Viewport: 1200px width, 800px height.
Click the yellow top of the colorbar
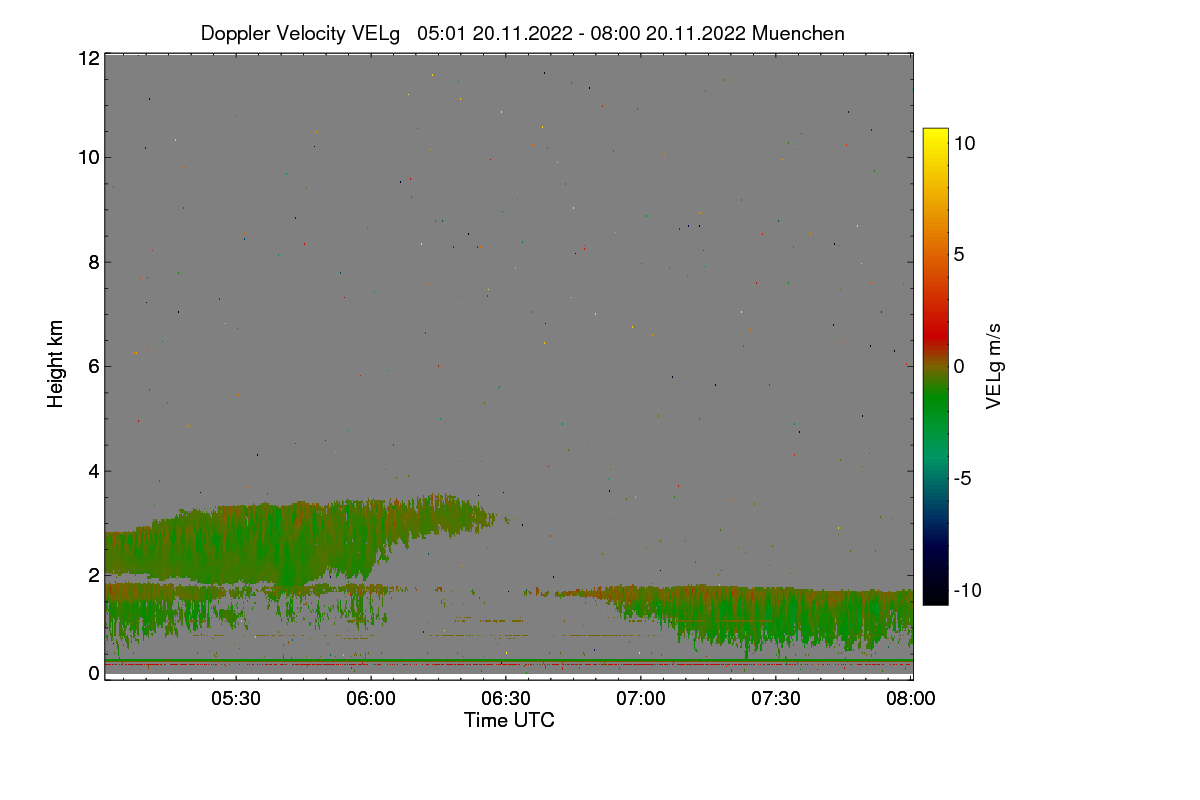click(x=935, y=137)
